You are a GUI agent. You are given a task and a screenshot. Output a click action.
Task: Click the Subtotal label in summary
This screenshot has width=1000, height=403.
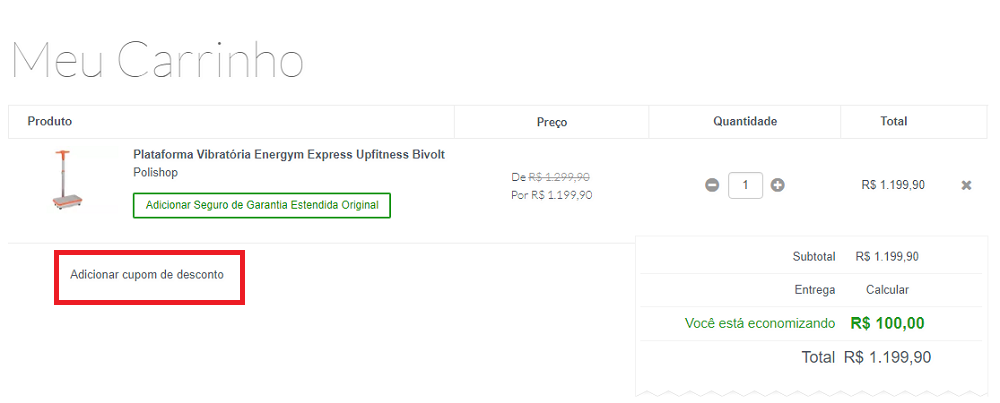(813, 257)
